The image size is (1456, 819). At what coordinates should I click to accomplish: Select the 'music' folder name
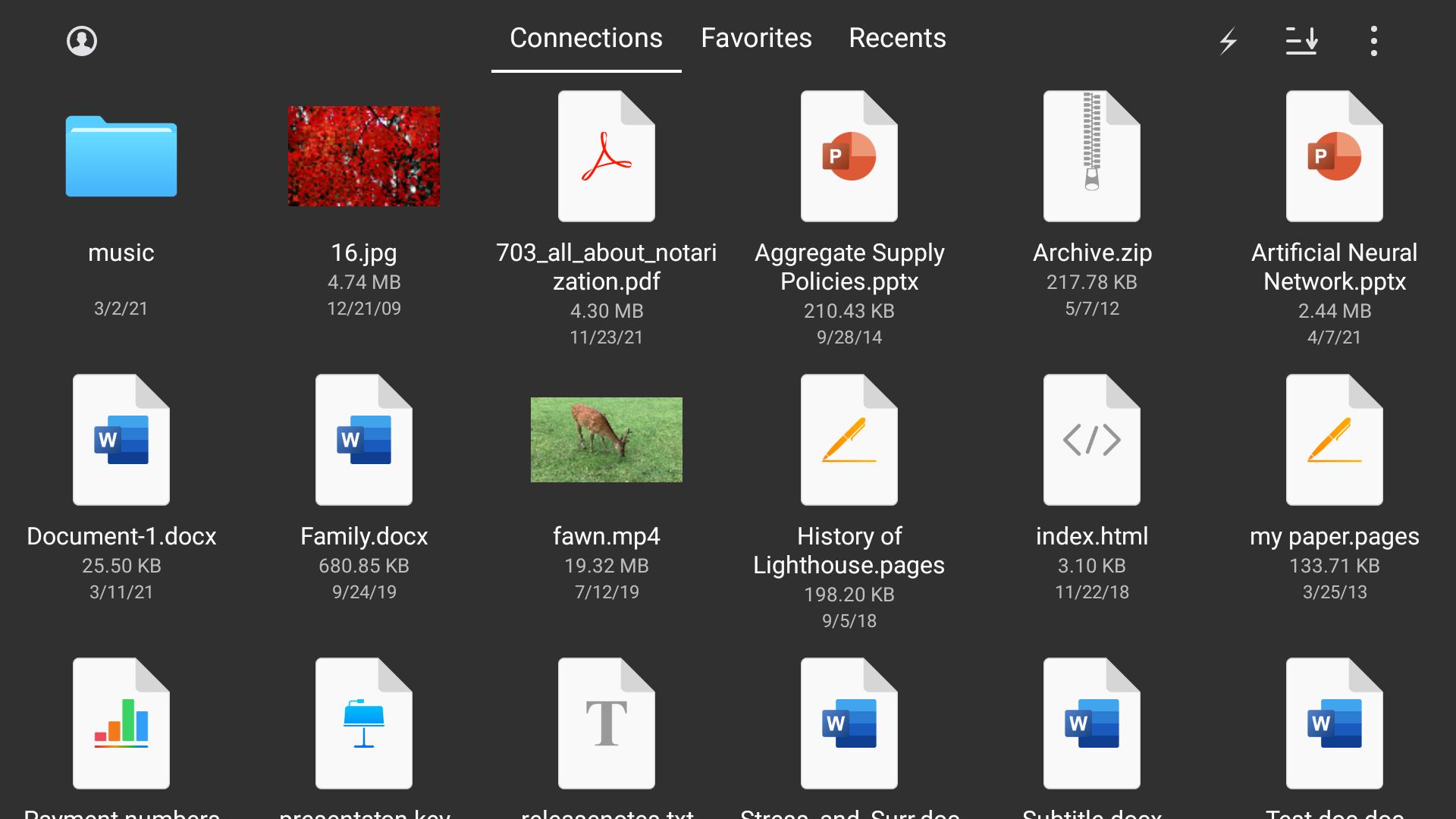point(121,253)
